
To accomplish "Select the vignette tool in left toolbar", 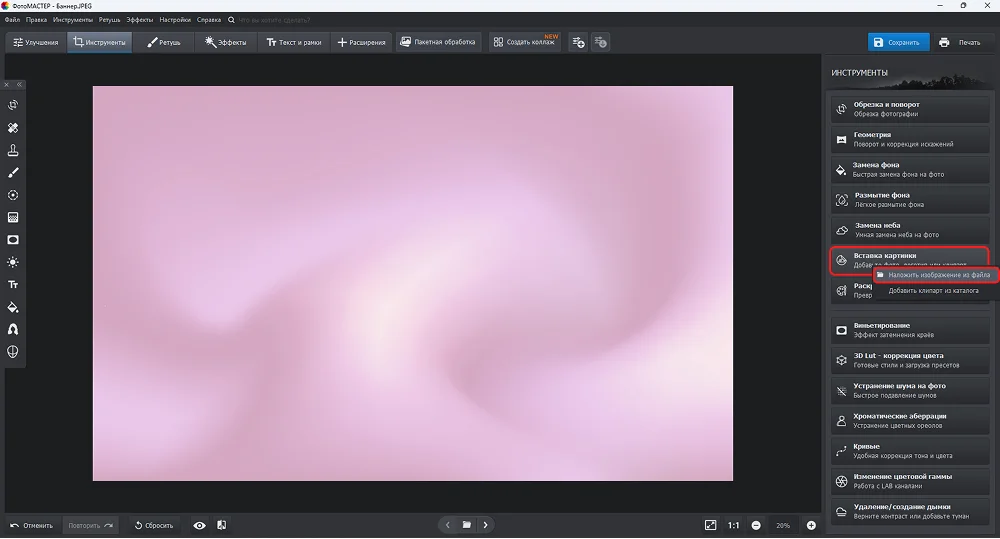I will click(13, 240).
